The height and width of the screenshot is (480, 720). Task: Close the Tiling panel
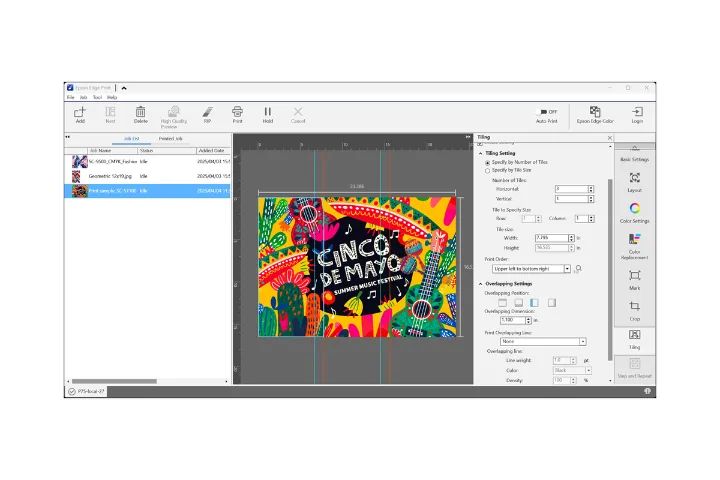pos(610,138)
